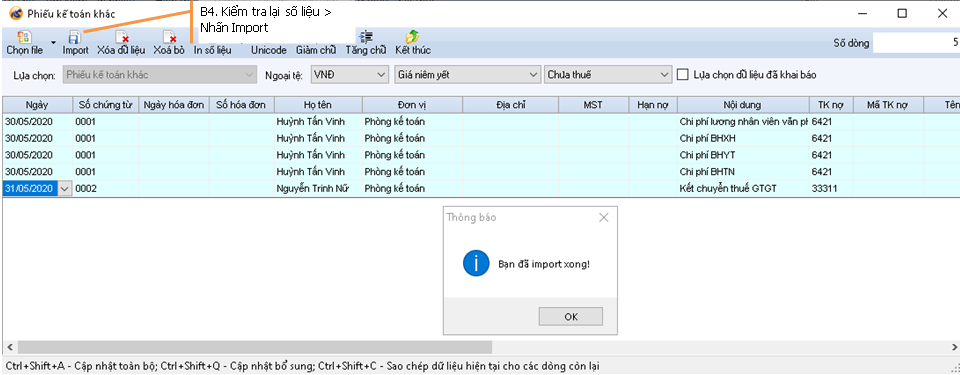Click the Mã TK nợ column header
The image size is (960, 375).
888,105
